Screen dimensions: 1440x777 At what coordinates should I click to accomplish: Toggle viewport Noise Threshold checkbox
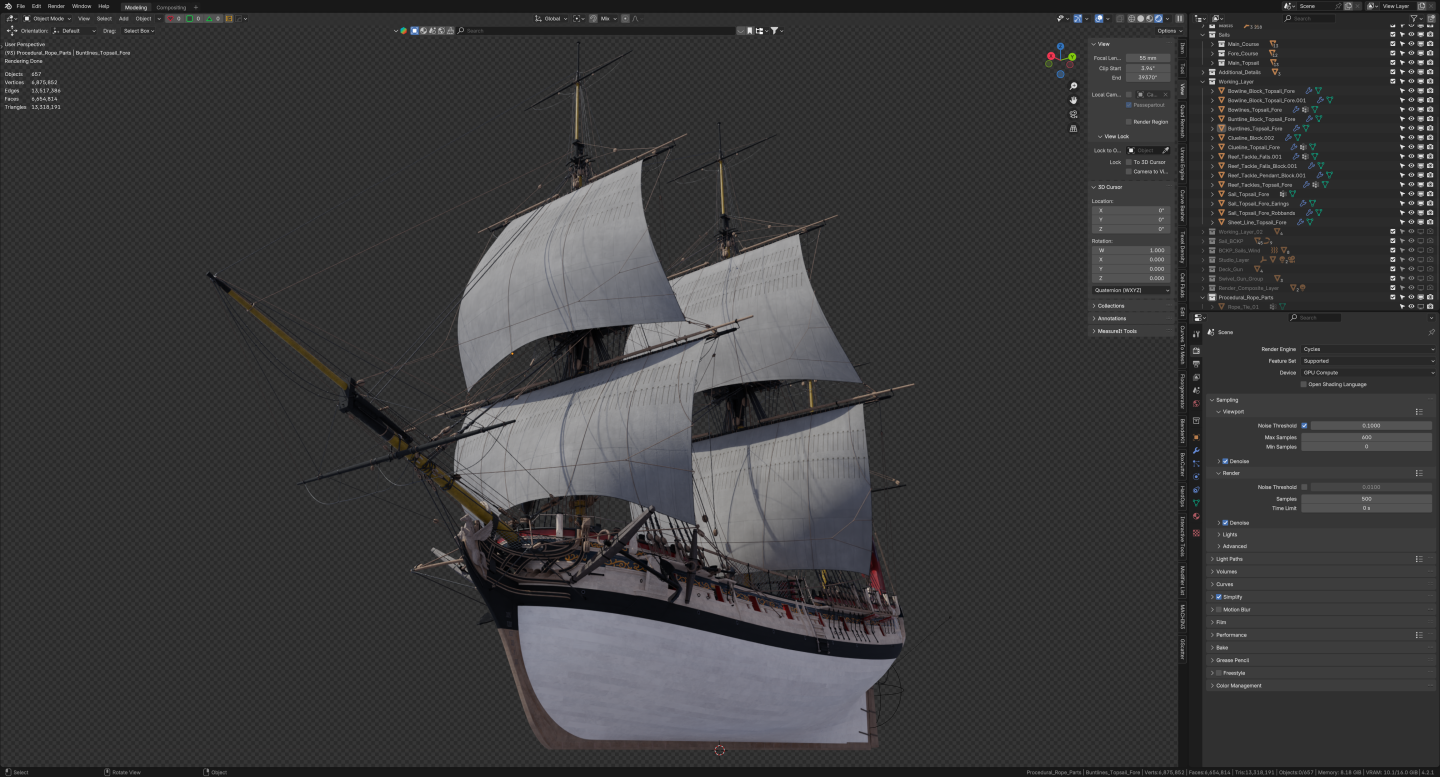tap(1304, 425)
